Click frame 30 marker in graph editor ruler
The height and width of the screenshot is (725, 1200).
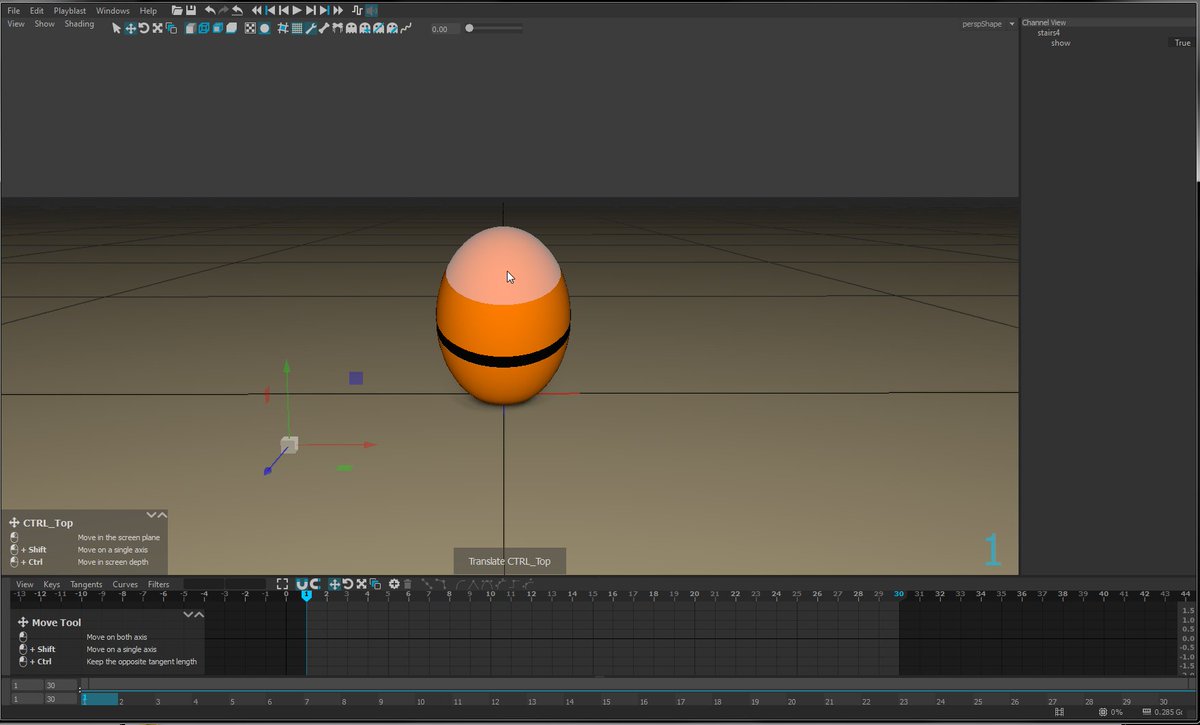click(899, 594)
